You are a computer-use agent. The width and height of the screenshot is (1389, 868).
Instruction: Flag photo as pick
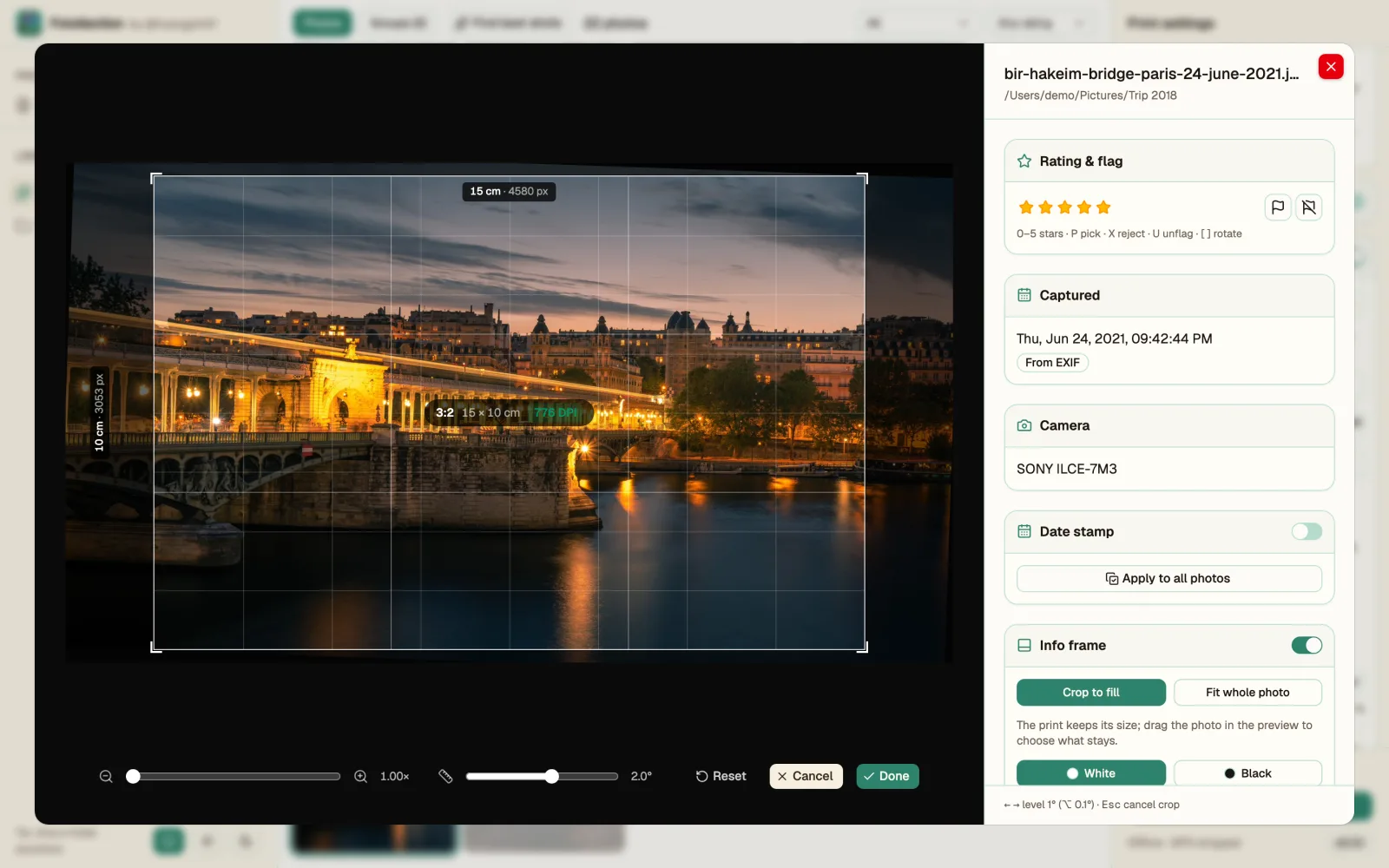click(1278, 207)
